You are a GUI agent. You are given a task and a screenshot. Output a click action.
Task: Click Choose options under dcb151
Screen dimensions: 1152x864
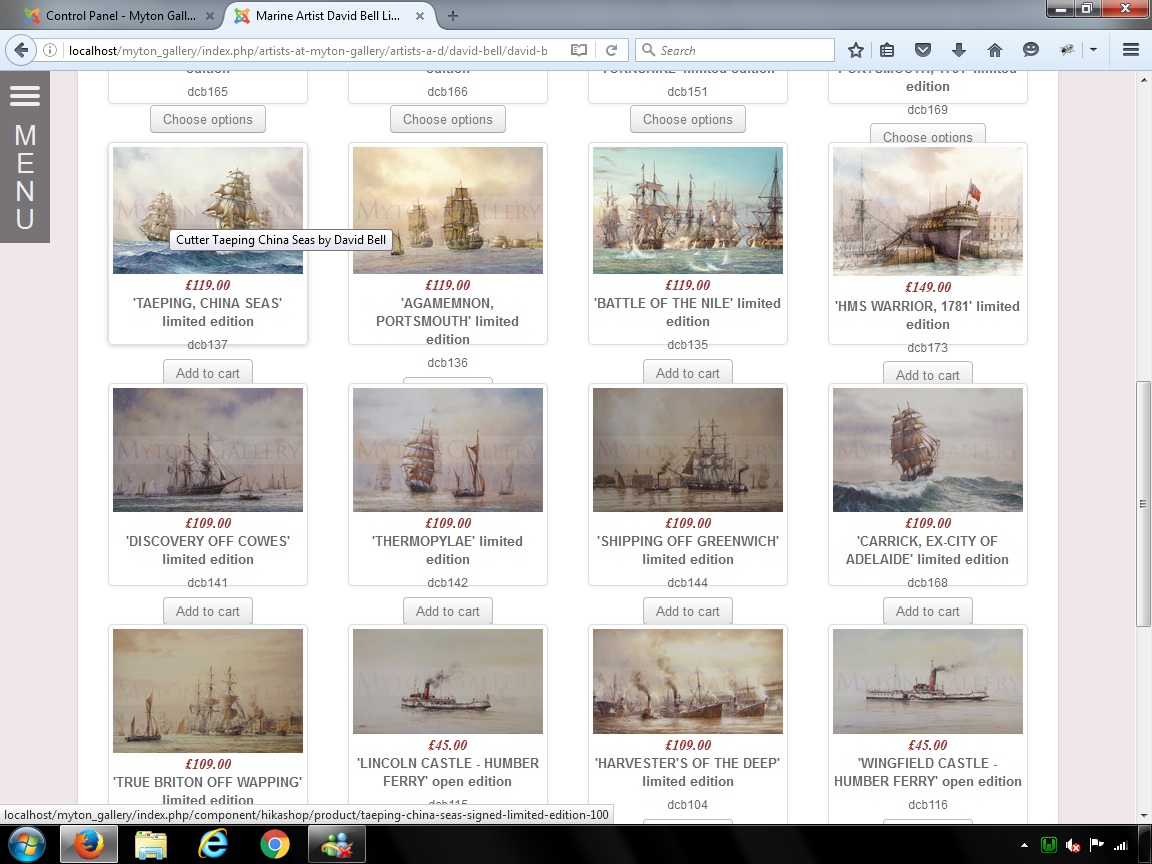[688, 119]
